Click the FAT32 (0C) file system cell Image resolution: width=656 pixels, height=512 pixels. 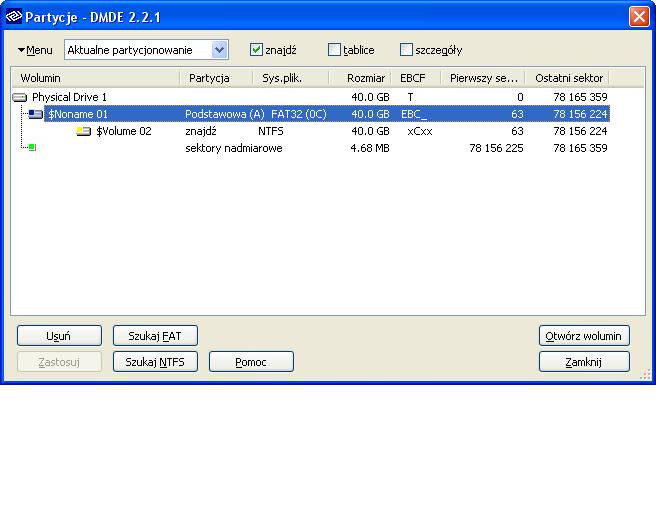tap(299, 114)
